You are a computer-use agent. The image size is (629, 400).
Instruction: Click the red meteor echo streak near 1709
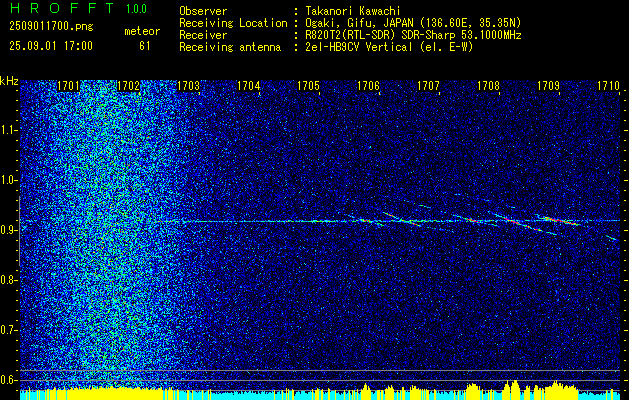coord(560,220)
